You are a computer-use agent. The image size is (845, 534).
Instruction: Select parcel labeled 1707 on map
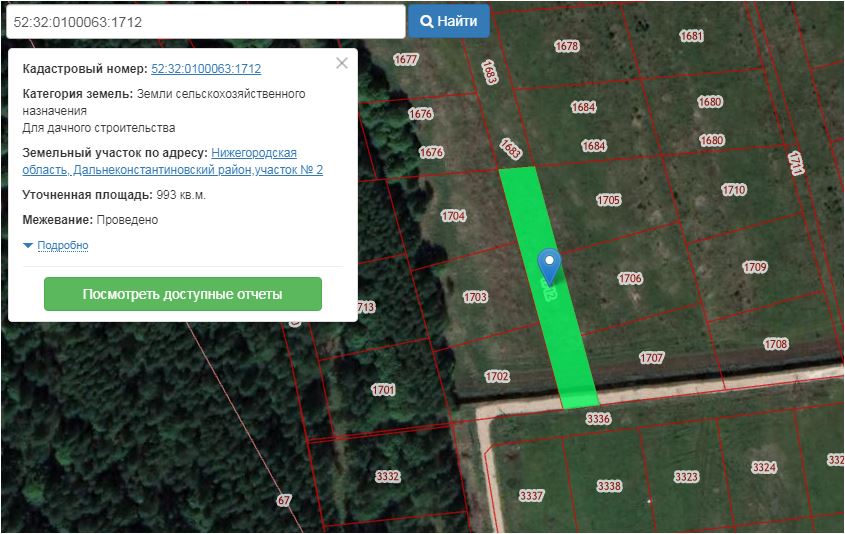(652, 357)
